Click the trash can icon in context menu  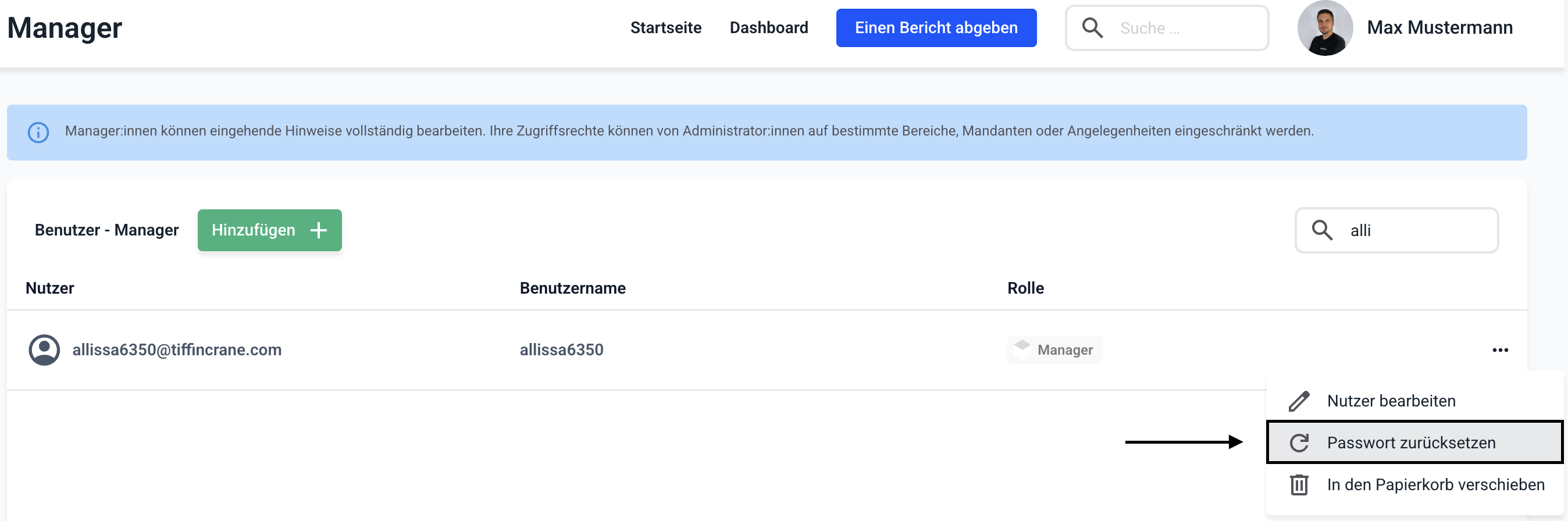(1299, 484)
